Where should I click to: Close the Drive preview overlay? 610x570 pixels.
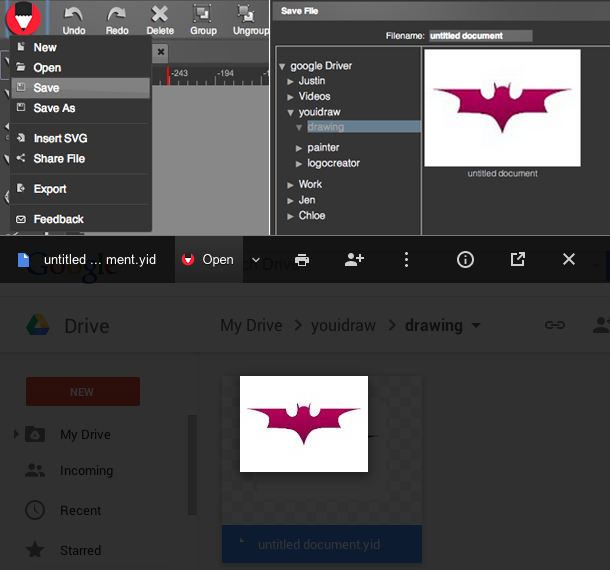point(568,259)
